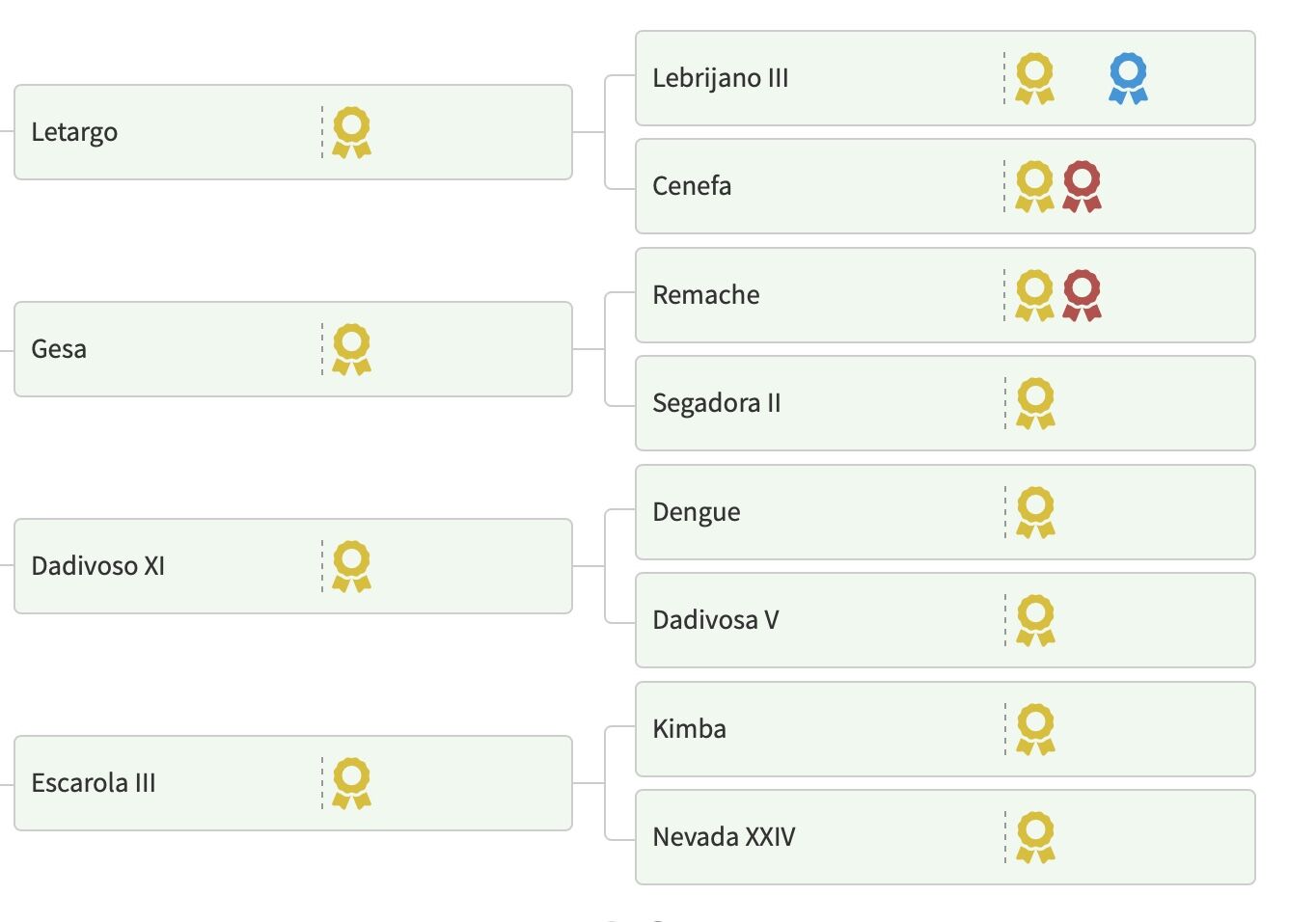Click the gold ribbon on Gesa
Image resolution: width=1316 pixels, height=922 pixels.
[x=351, y=349]
